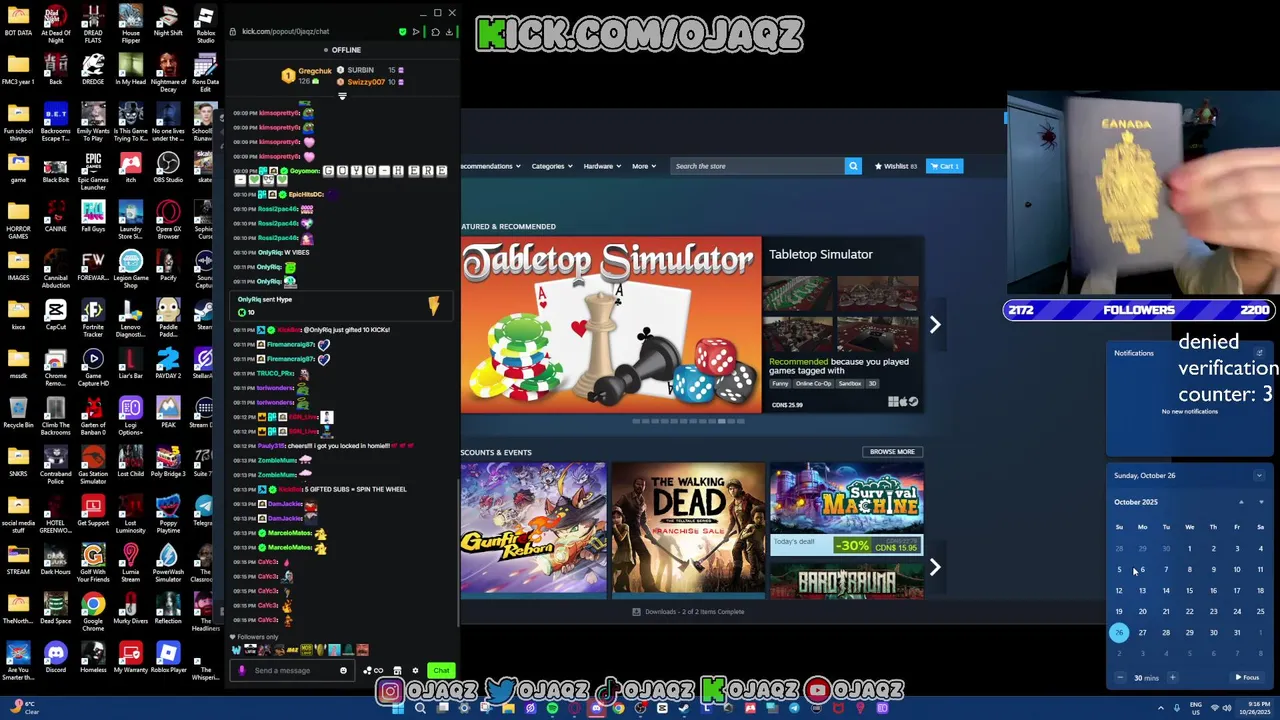The image size is (1280, 720).
Task: Open Lenovo Diagnostics desktop shortcut
Action: [130, 318]
